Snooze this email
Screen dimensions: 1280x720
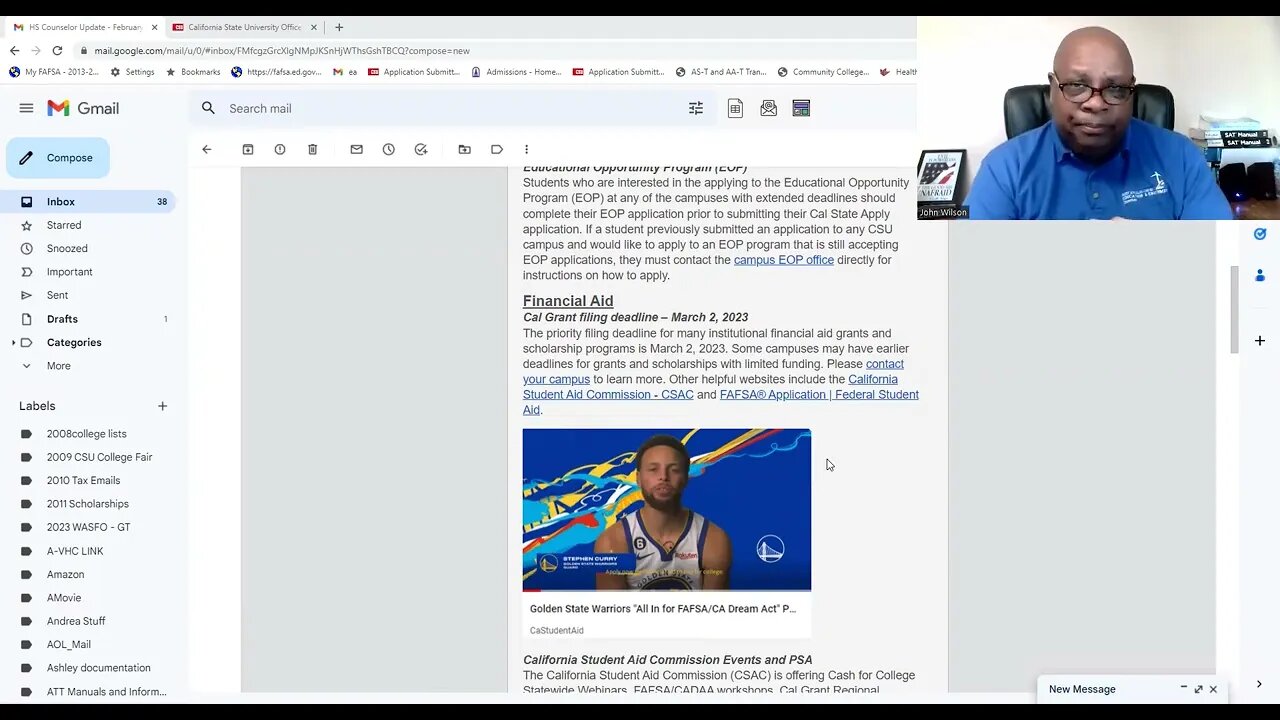[389, 149]
